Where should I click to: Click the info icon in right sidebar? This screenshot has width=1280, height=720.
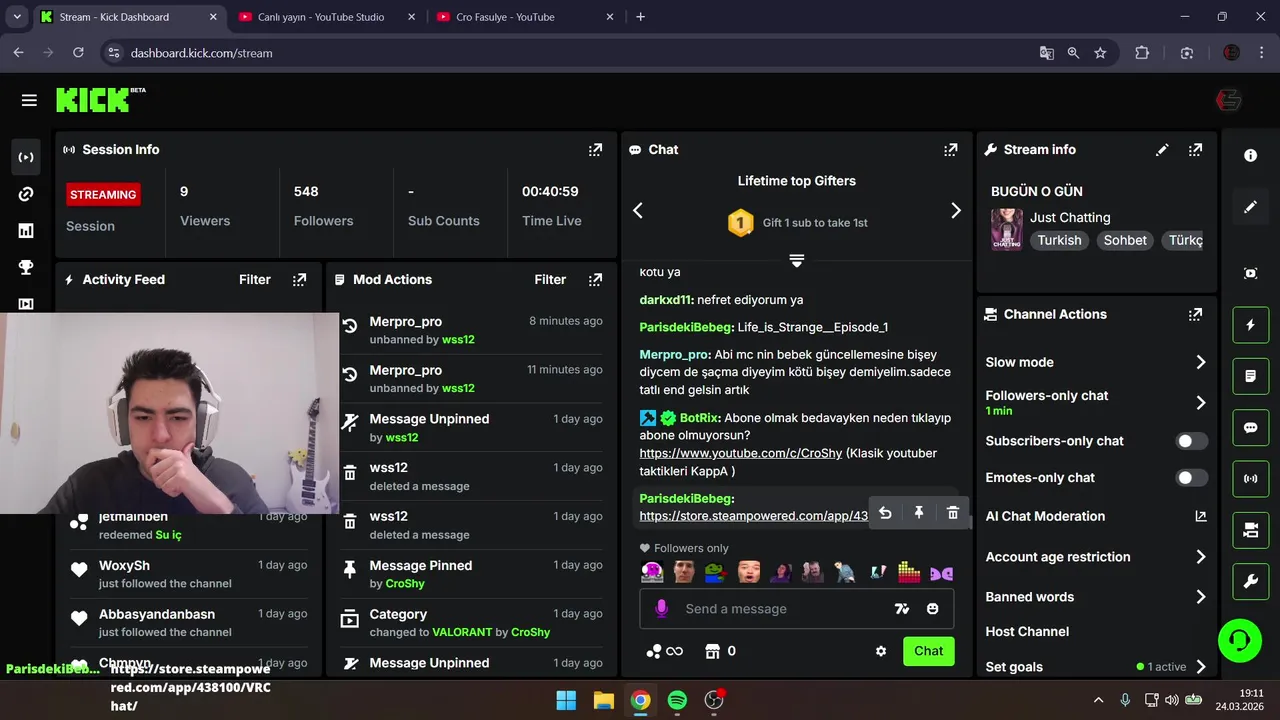(x=1251, y=156)
